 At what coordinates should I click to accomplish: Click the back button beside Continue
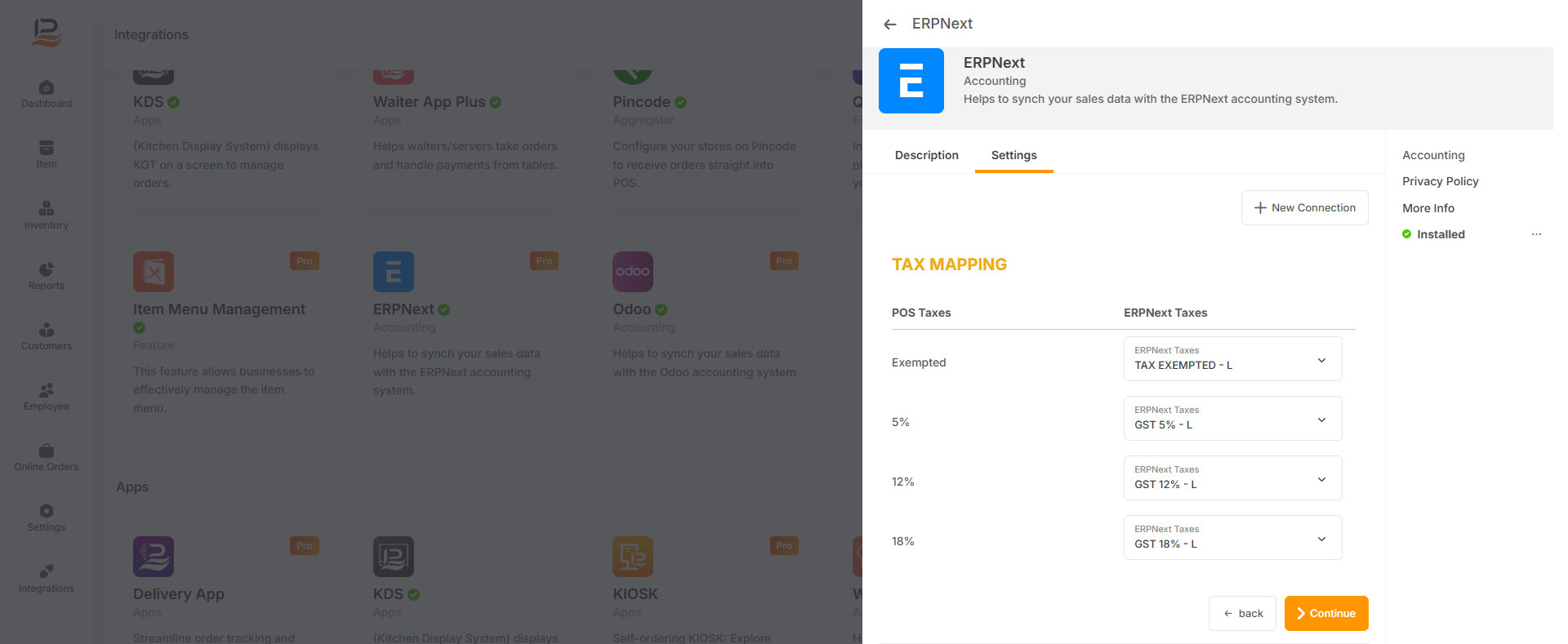coord(1242,614)
